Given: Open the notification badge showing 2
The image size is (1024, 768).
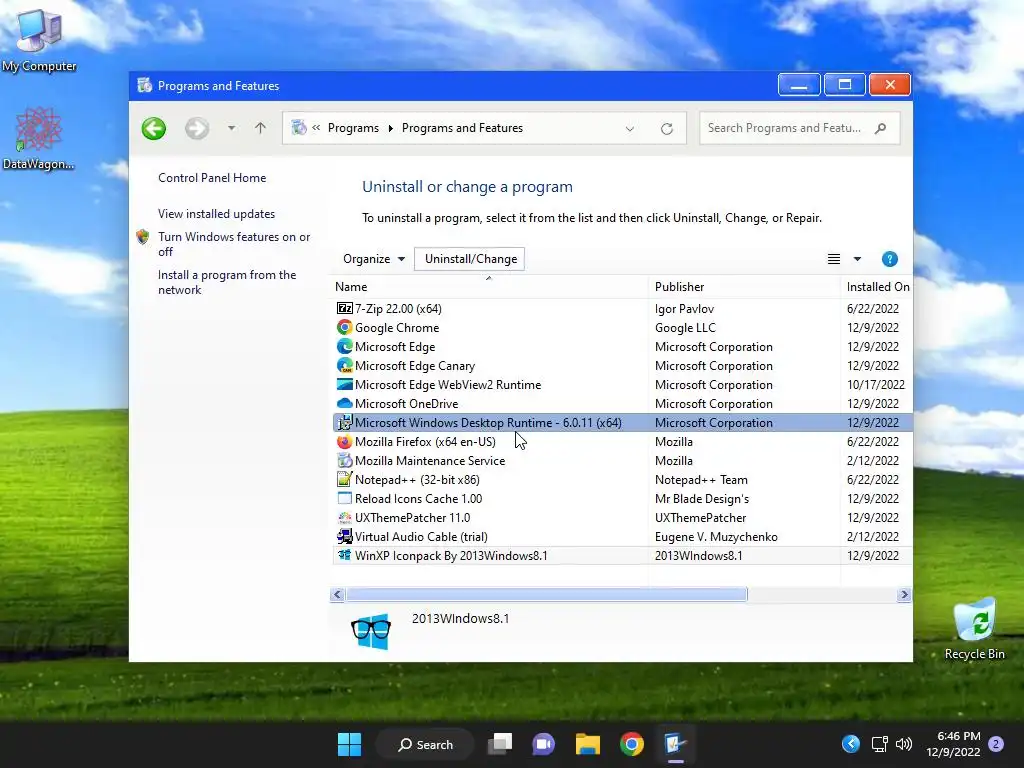Looking at the screenshot, I should [996, 744].
